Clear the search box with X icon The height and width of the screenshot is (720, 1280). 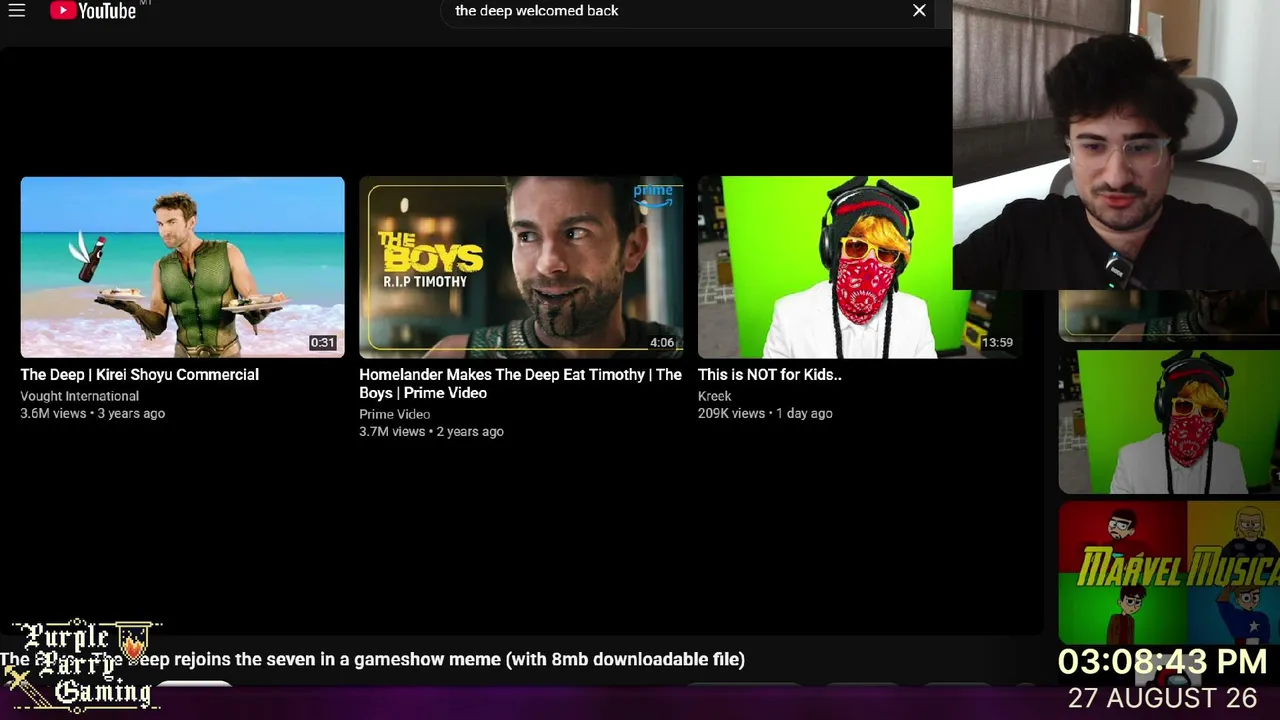[x=919, y=11]
